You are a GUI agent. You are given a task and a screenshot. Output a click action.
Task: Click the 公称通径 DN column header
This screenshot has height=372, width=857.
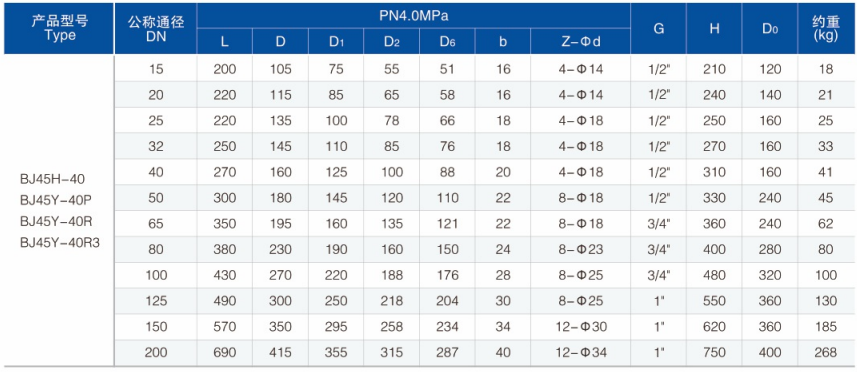pos(156,28)
